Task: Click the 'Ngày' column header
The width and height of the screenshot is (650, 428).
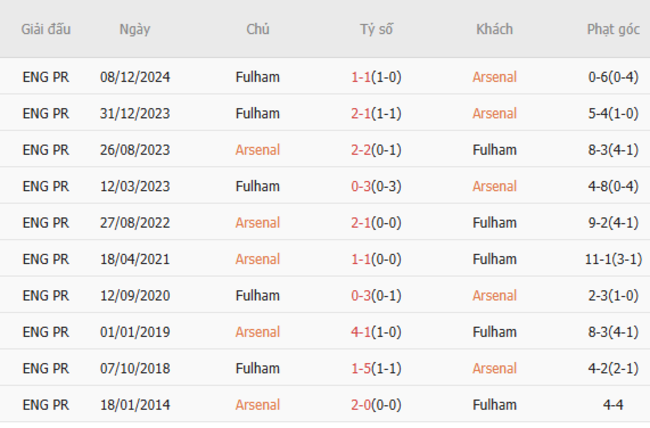Action: coord(135,29)
